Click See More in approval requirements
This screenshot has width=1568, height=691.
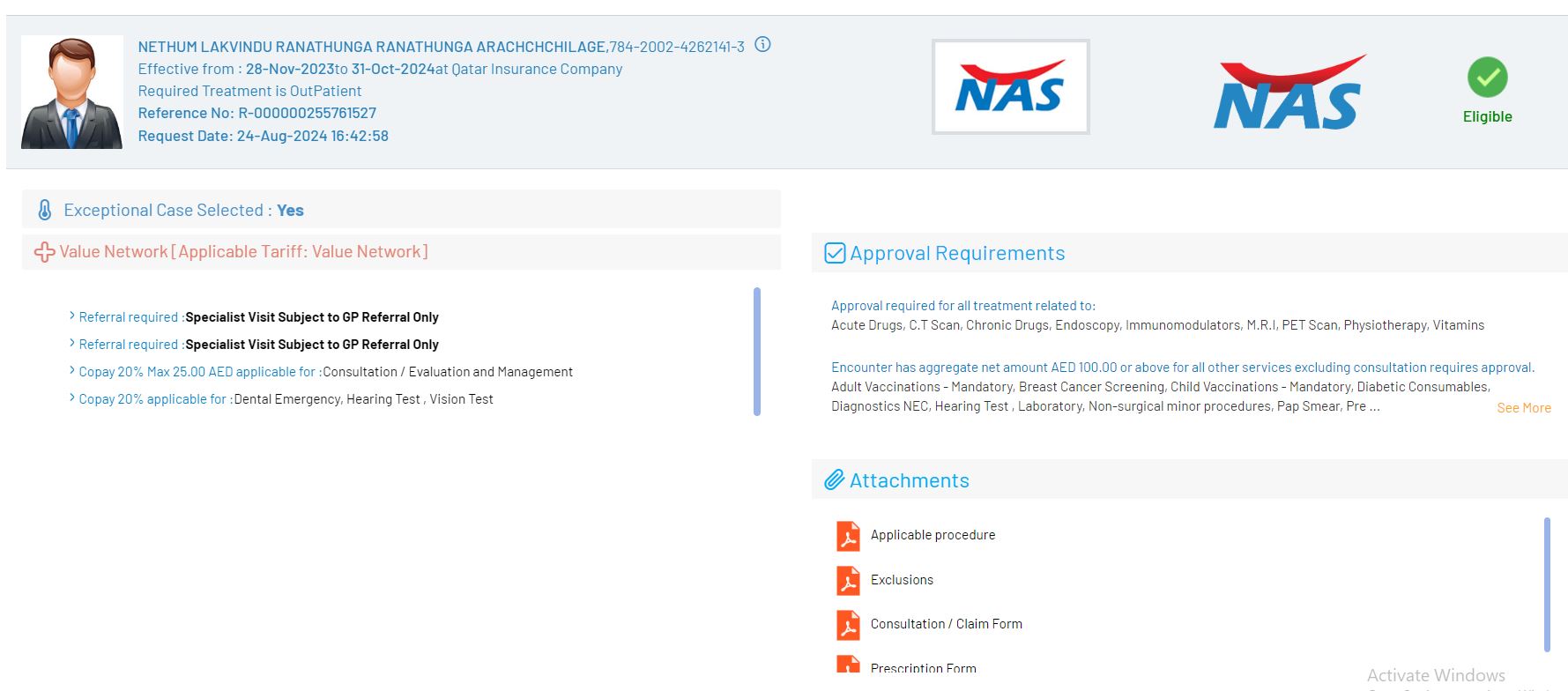tap(1523, 408)
